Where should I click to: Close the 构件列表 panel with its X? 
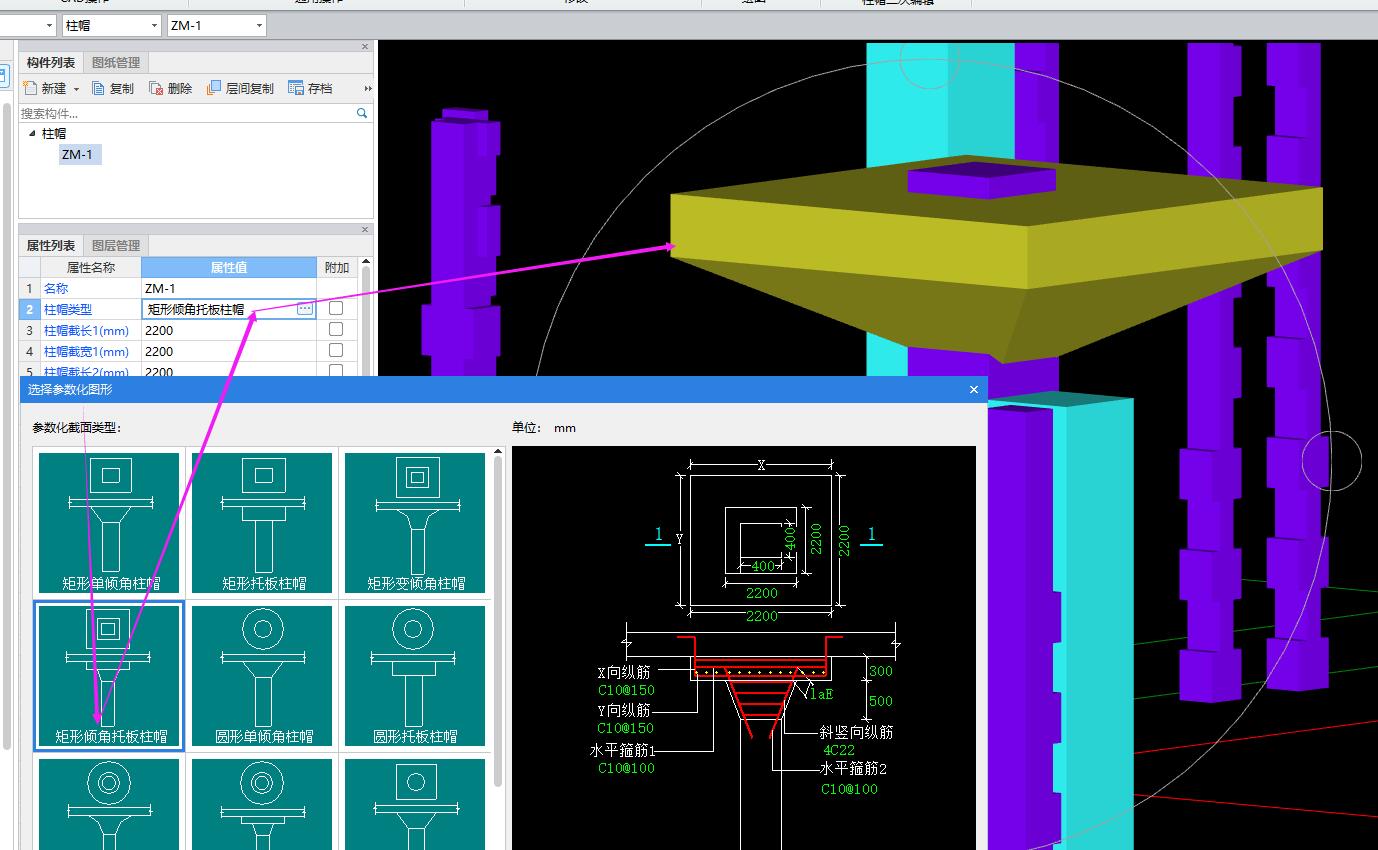click(x=365, y=47)
